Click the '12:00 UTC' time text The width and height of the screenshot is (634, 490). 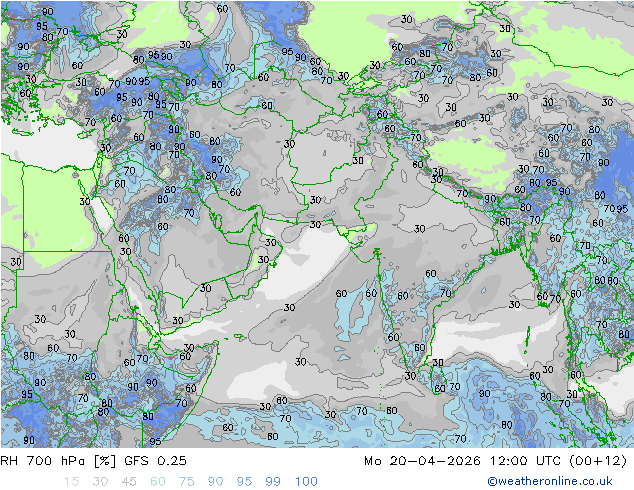coord(525,461)
